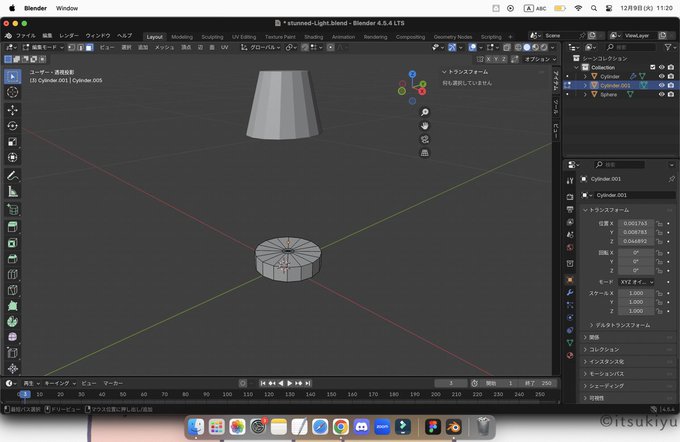Viewport: 680px width, 442px height.
Task: Expand the デルタトランスフォーム panel
Action: pos(620,325)
